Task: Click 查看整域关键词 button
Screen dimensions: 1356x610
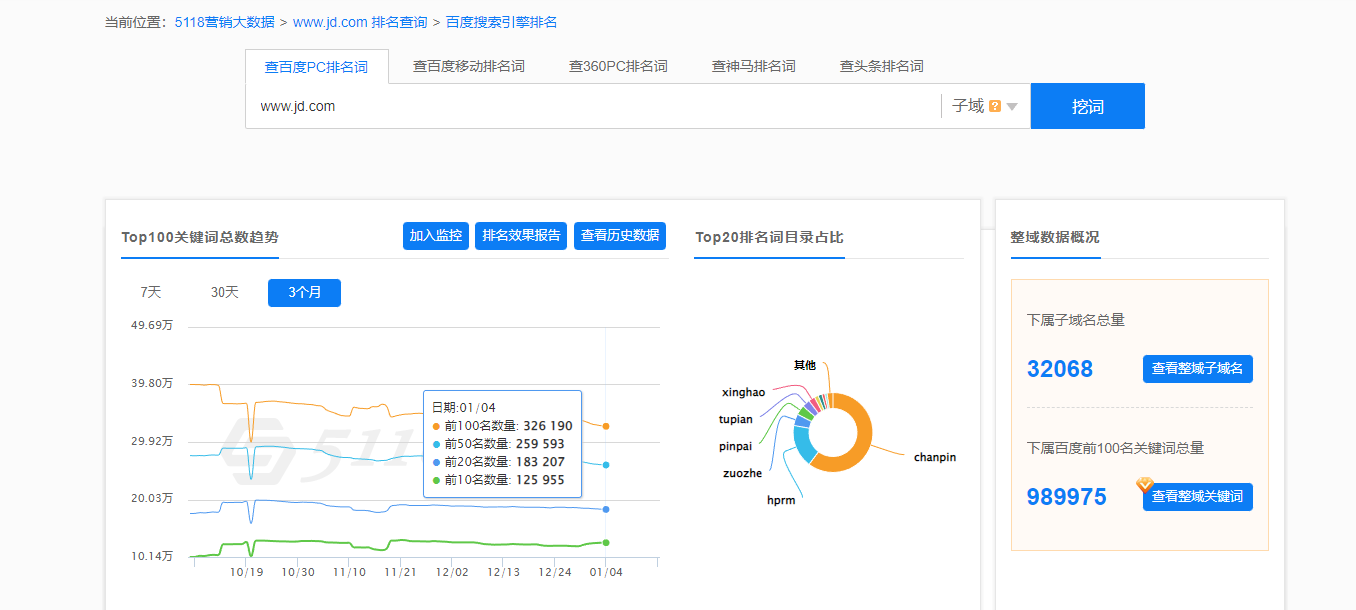Action: coord(1198,497)
